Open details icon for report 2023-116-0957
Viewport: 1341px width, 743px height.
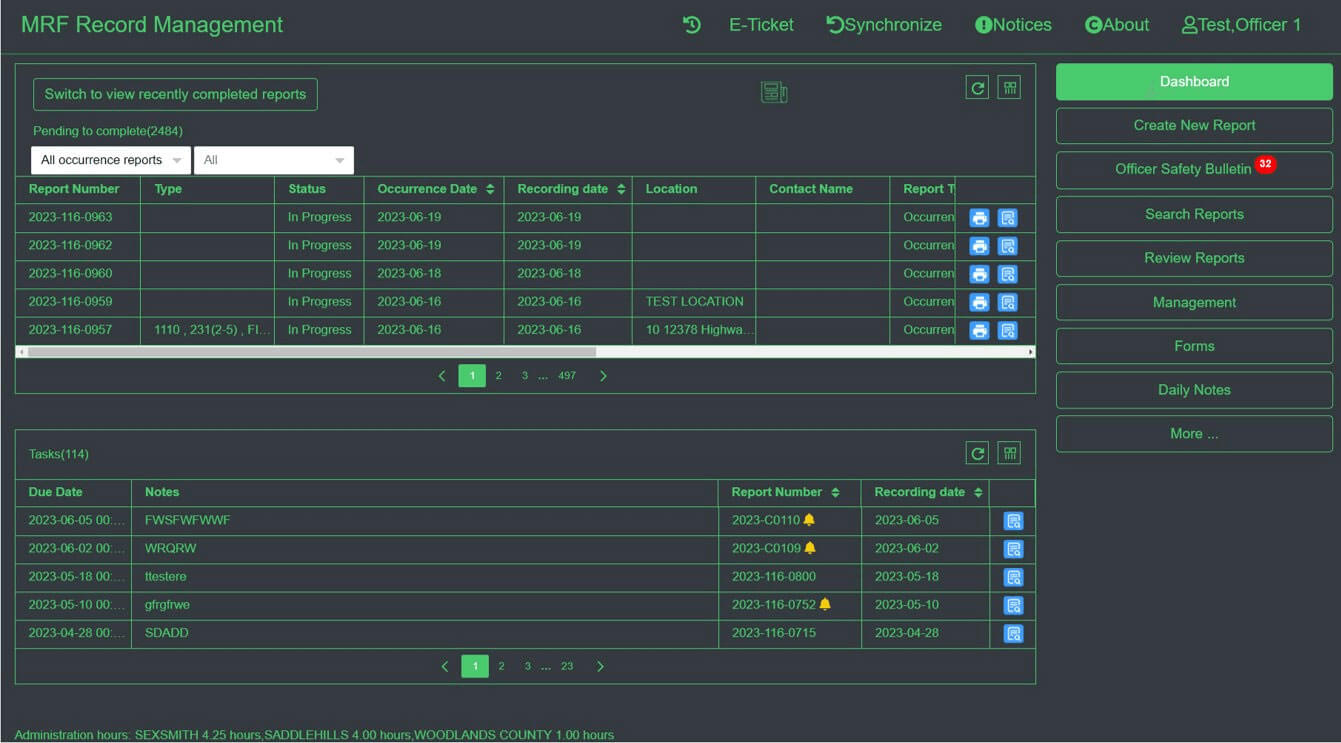[1010, 329]
